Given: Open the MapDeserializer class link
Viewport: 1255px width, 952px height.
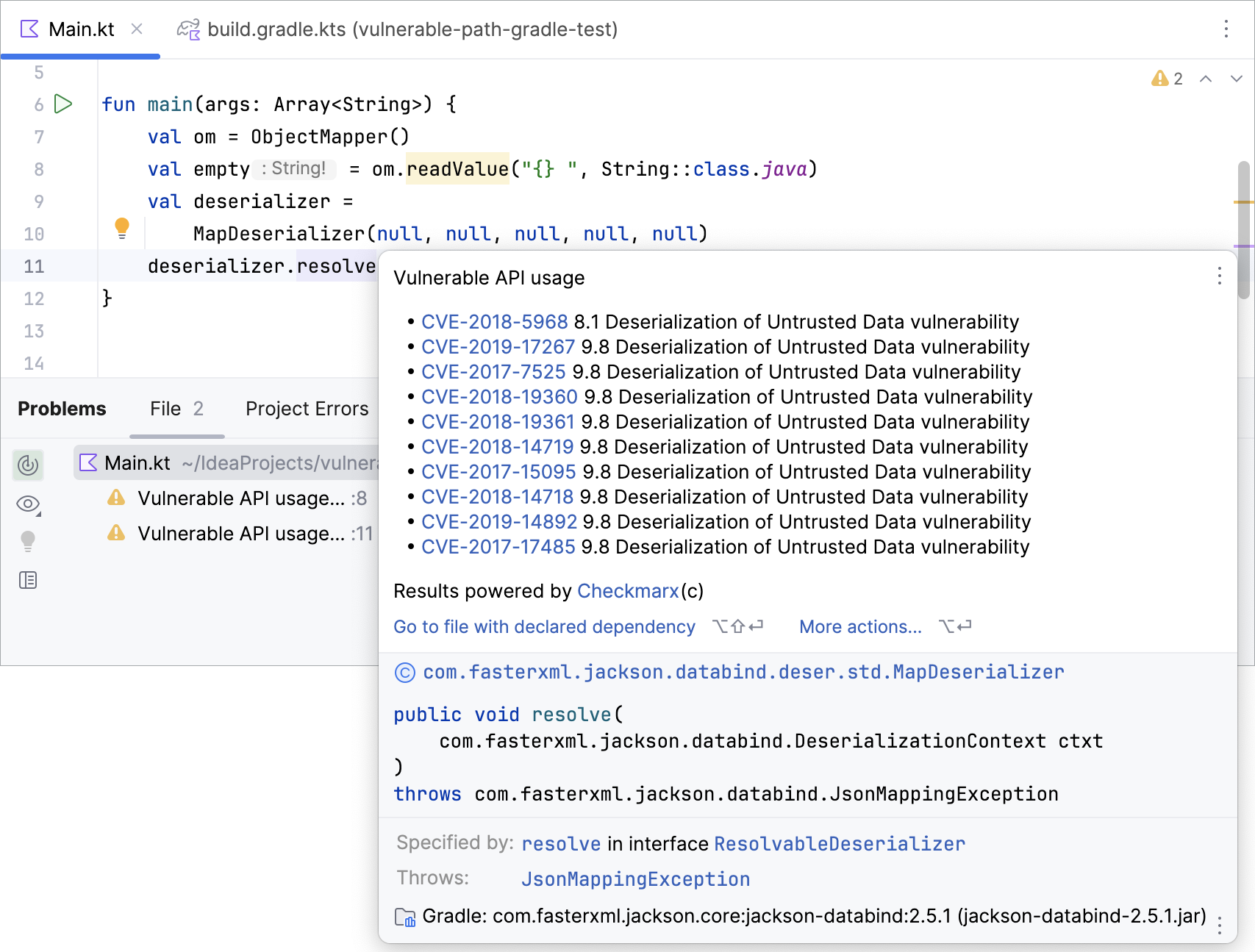Looking at the screenshot, I should pos(743,672).
